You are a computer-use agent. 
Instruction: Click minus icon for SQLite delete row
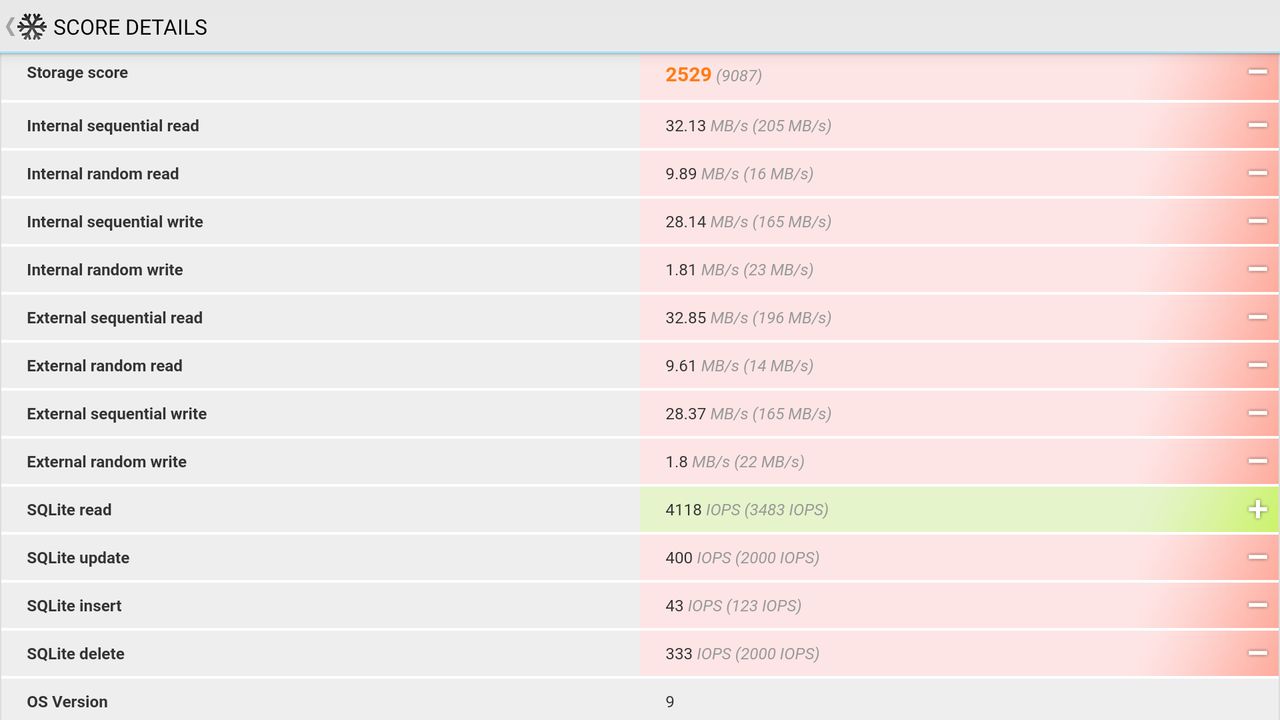pos(1257,653)
